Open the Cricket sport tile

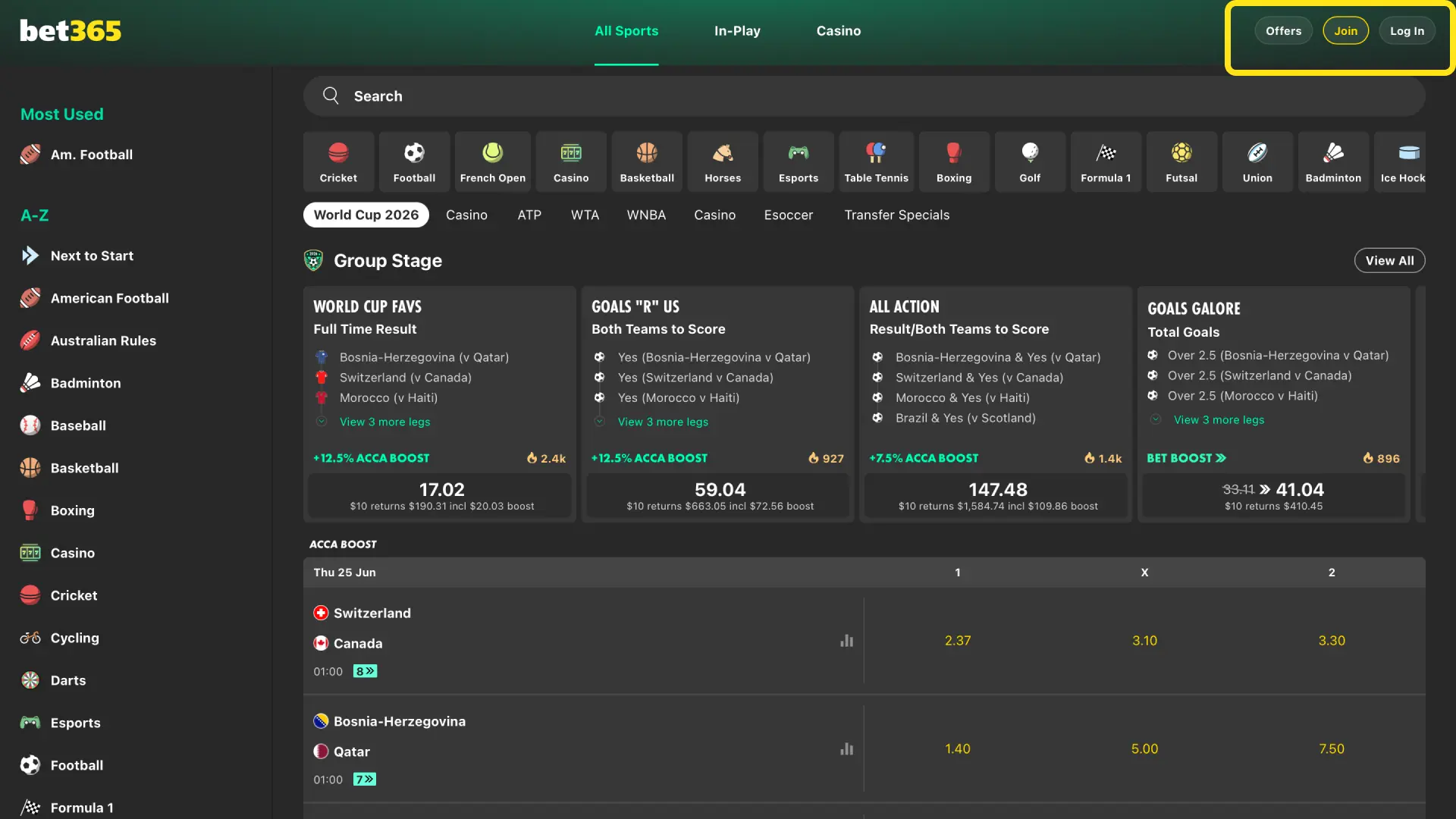(338, 162)
